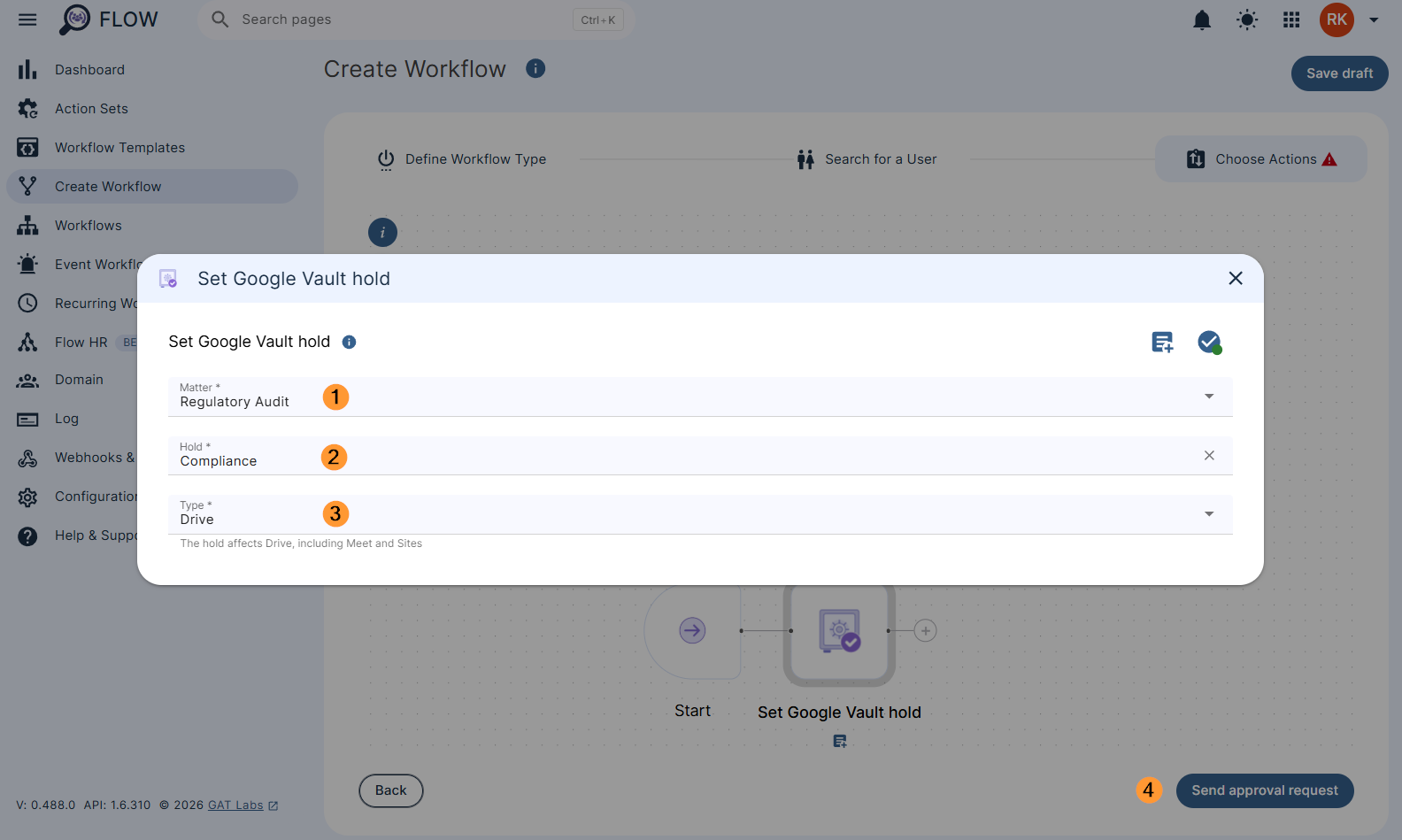
Task: Clear the Hold field value
Action: pyautogui.click(x=1209, y=455)
